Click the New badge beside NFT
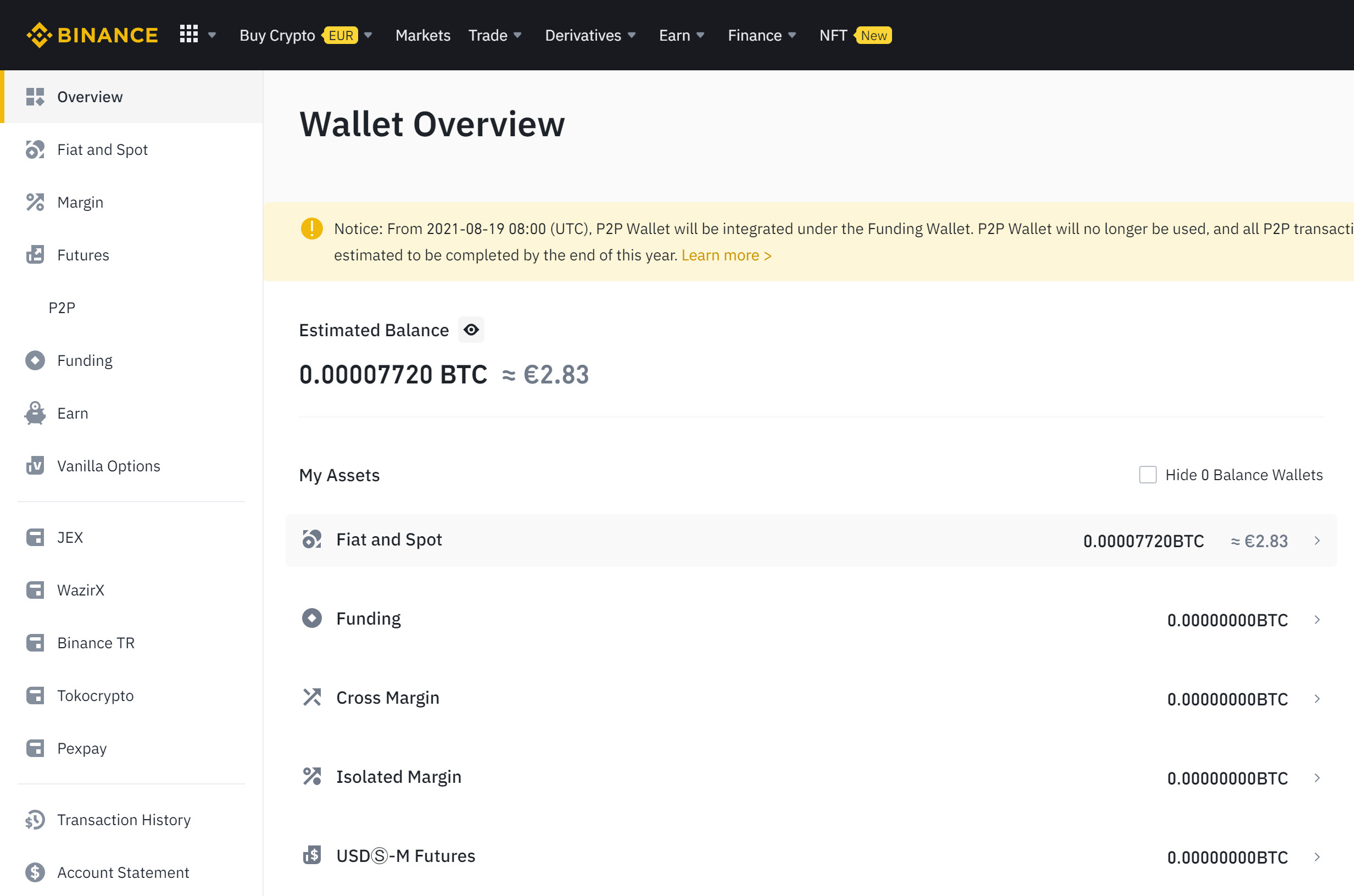The height and width of the screenshot is (896, 1354). click(873, 35)
